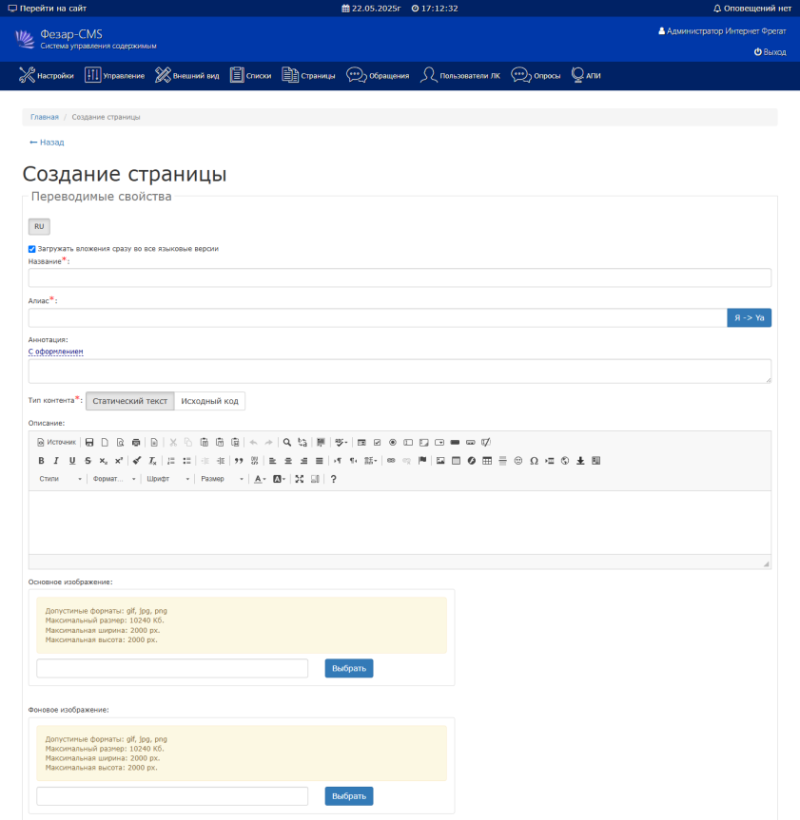Open the Размер size dropdown
Viewport: 800px width, 820px height.
coord(221,479)
